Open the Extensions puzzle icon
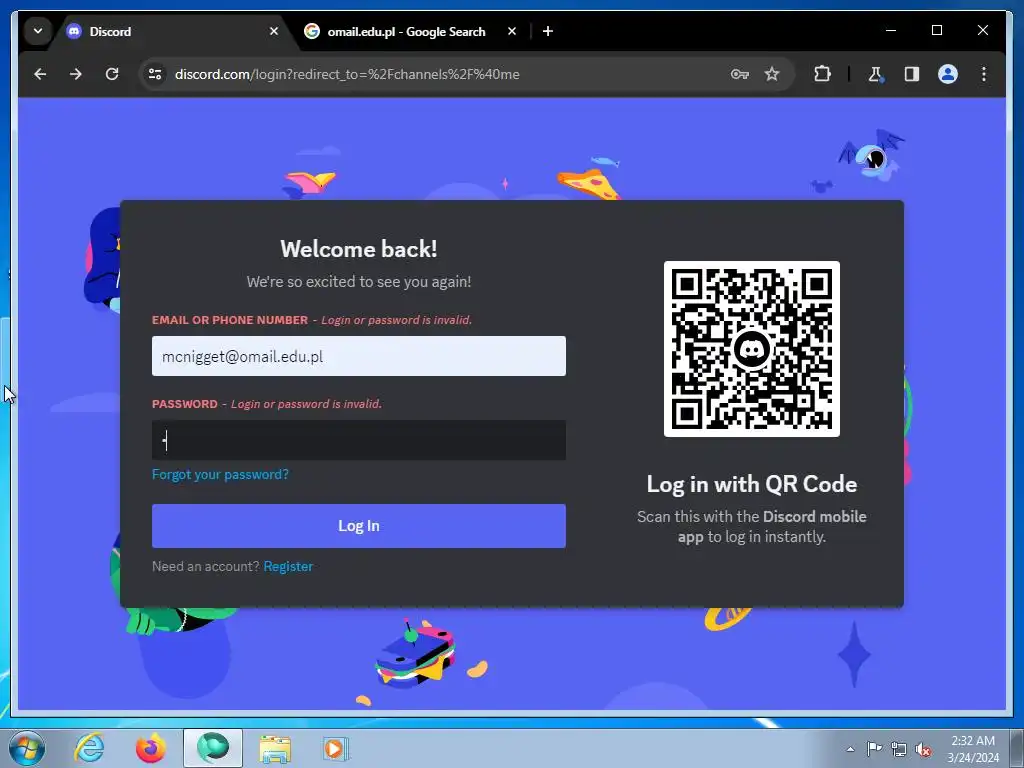 coord(822,74)
